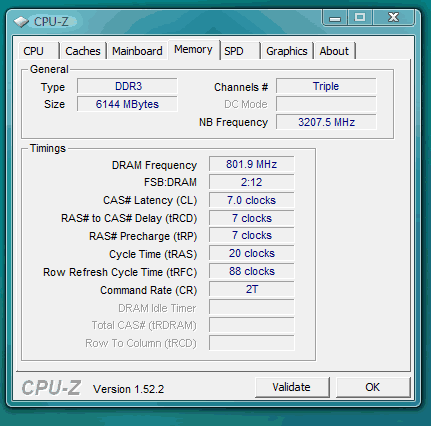Click the FSB:DRAM value 2:12
Image resolution: width=431 pixels, height=426 pixels.
[x=252, y=182]
